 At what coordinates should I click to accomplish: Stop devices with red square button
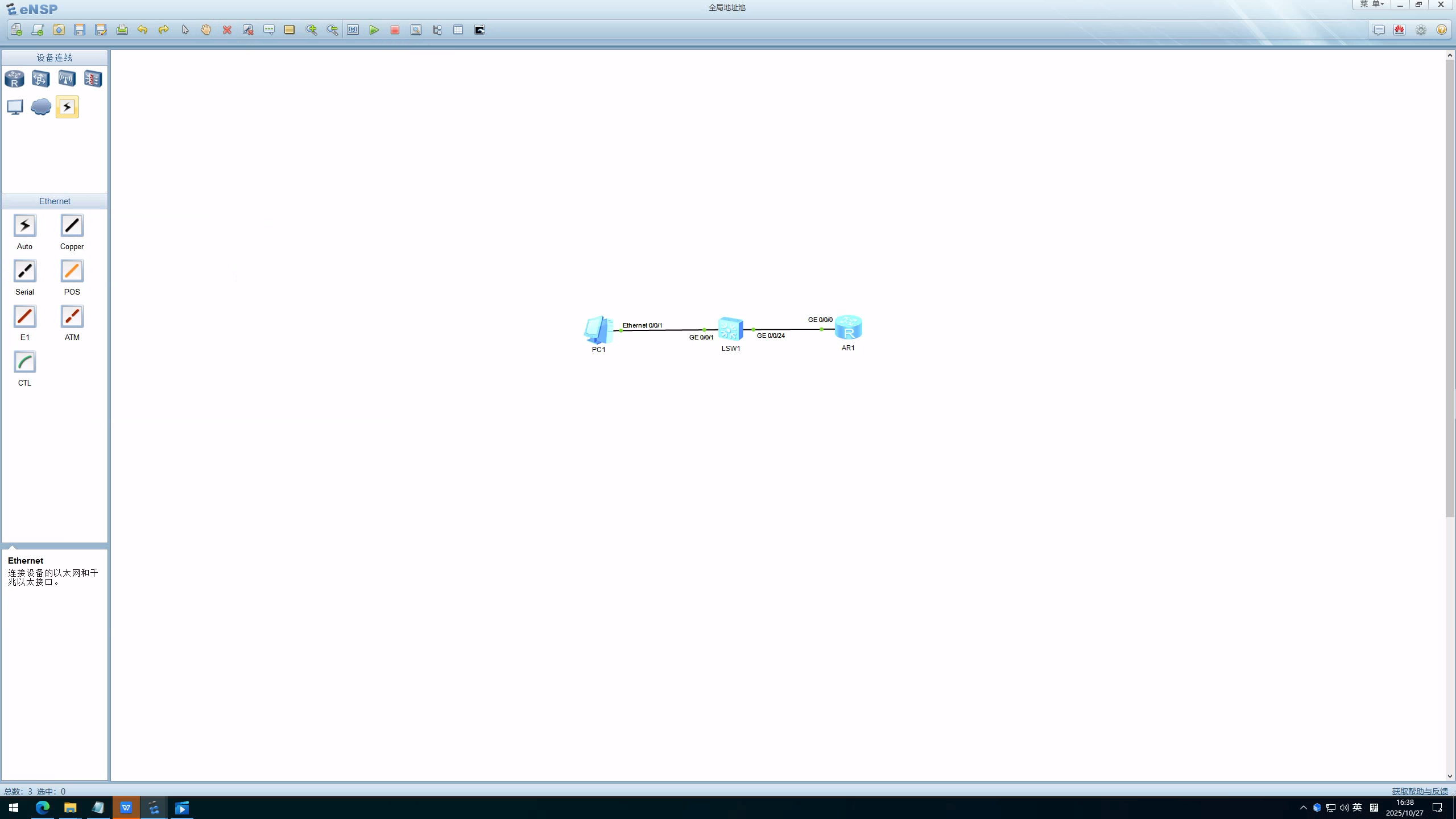(395, 30)
